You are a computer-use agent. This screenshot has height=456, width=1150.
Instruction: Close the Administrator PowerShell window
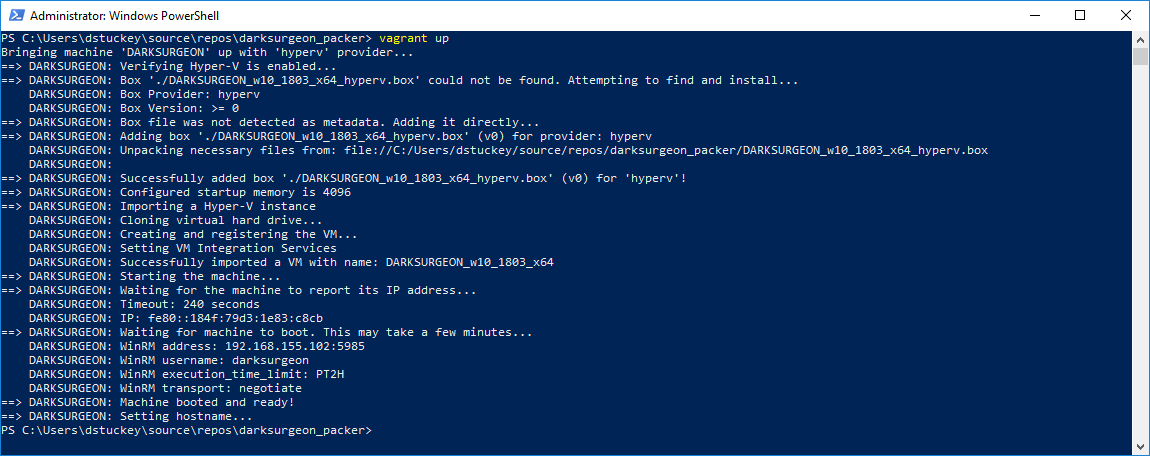pyautogui.click(x=1124, y=15)
